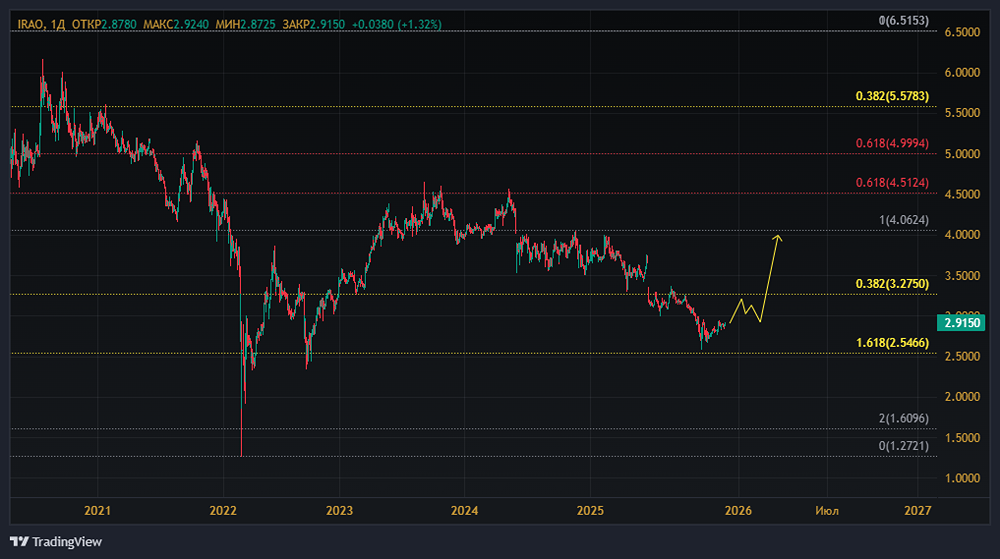Viewport: 1000px width, 559px height.
Task: Click the Fibonacci label 1(4.0624)
Action: 904,220
